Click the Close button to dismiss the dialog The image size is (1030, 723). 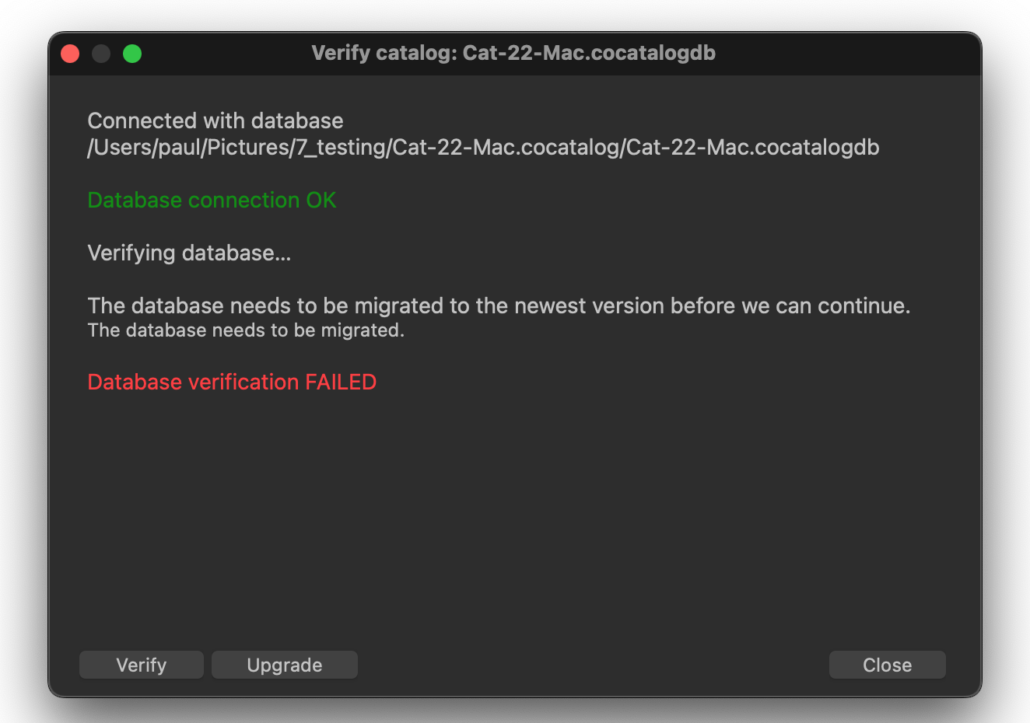click(886, 664)
